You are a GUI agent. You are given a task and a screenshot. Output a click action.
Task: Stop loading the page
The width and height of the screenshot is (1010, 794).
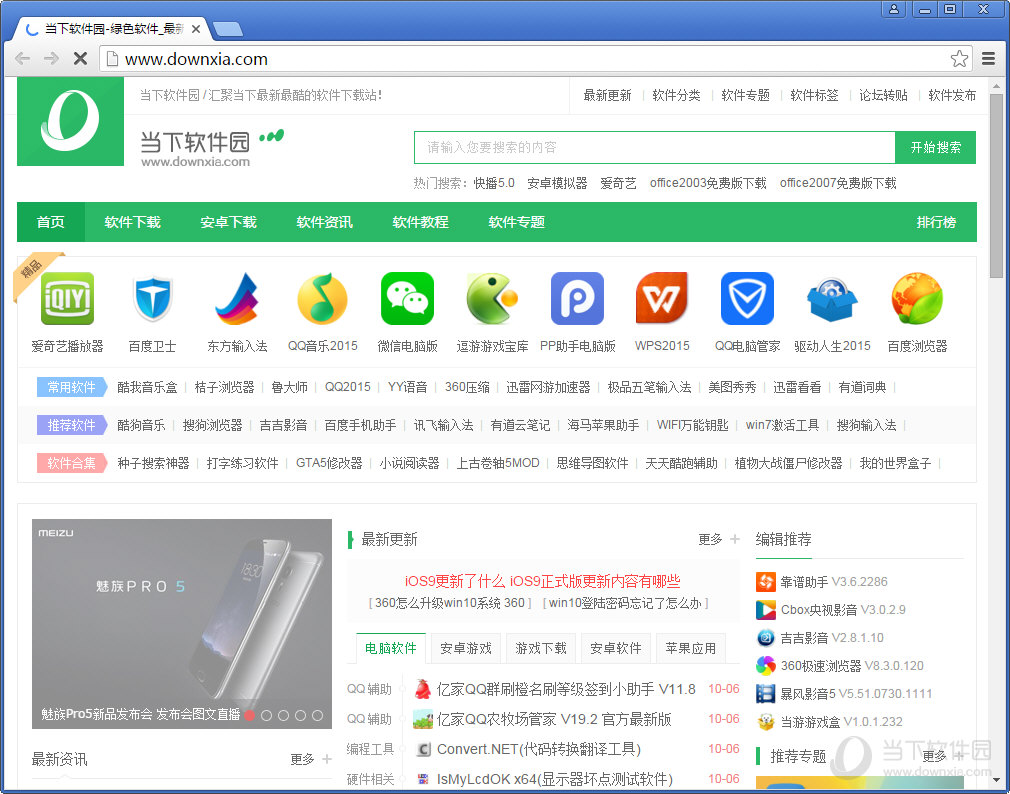(81, 59)
